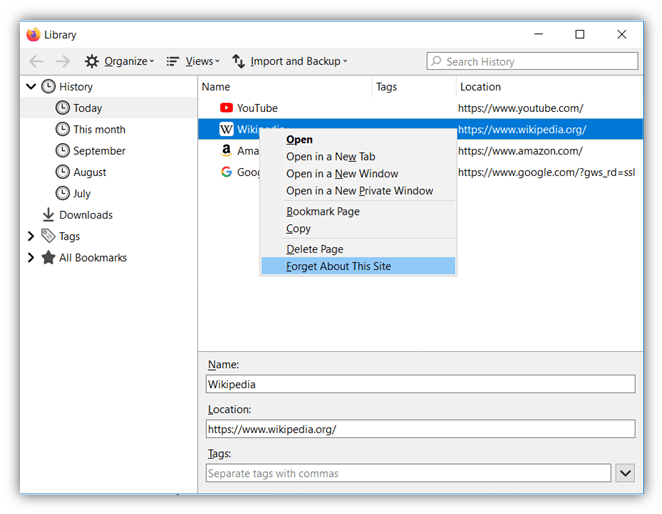Click the Forward arrow in the toolbar

(x=62, y=61)
